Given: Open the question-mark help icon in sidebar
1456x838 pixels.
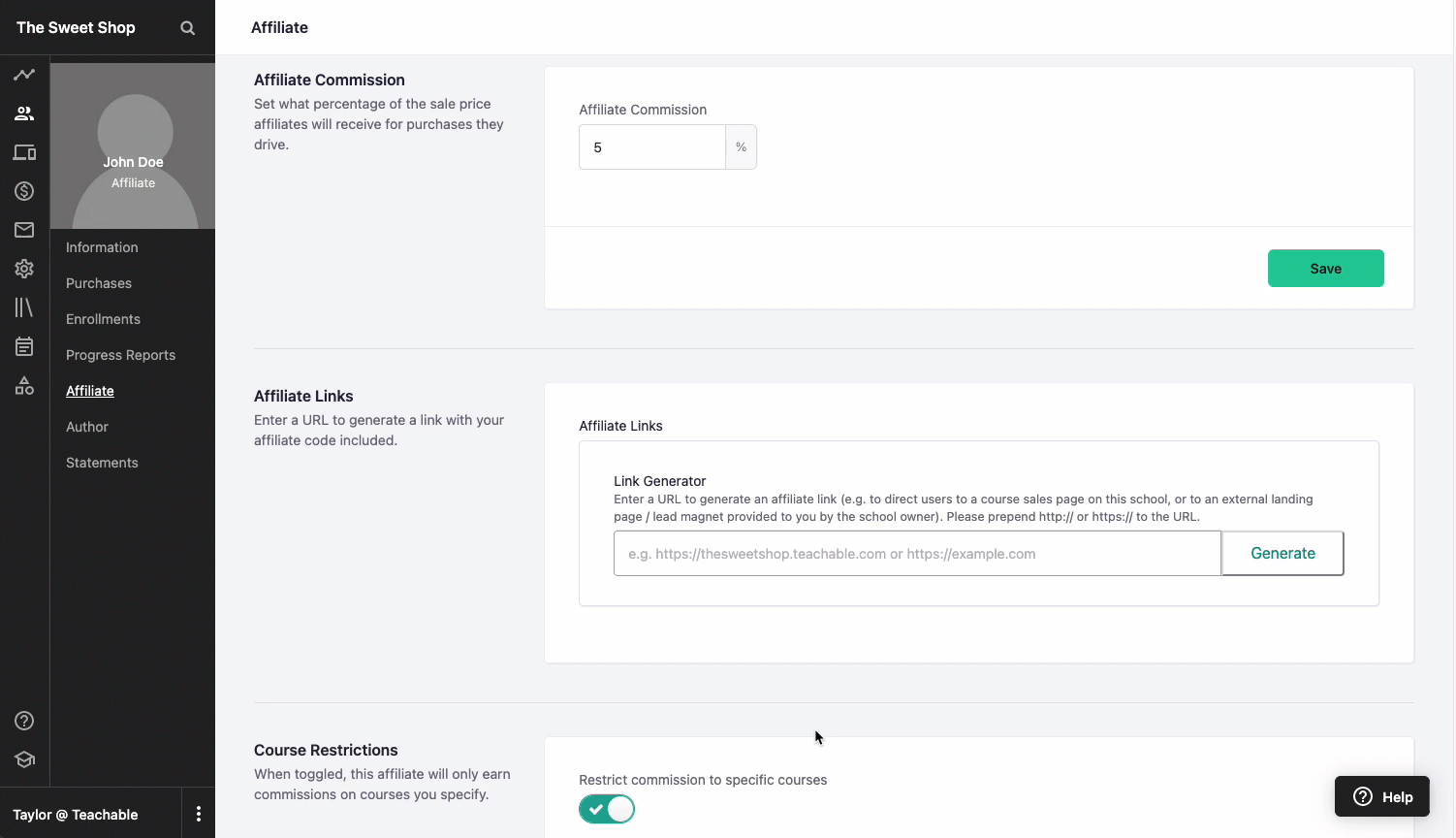Looking at the screenshot, I should pyautogui.click(x=24, y=721).
